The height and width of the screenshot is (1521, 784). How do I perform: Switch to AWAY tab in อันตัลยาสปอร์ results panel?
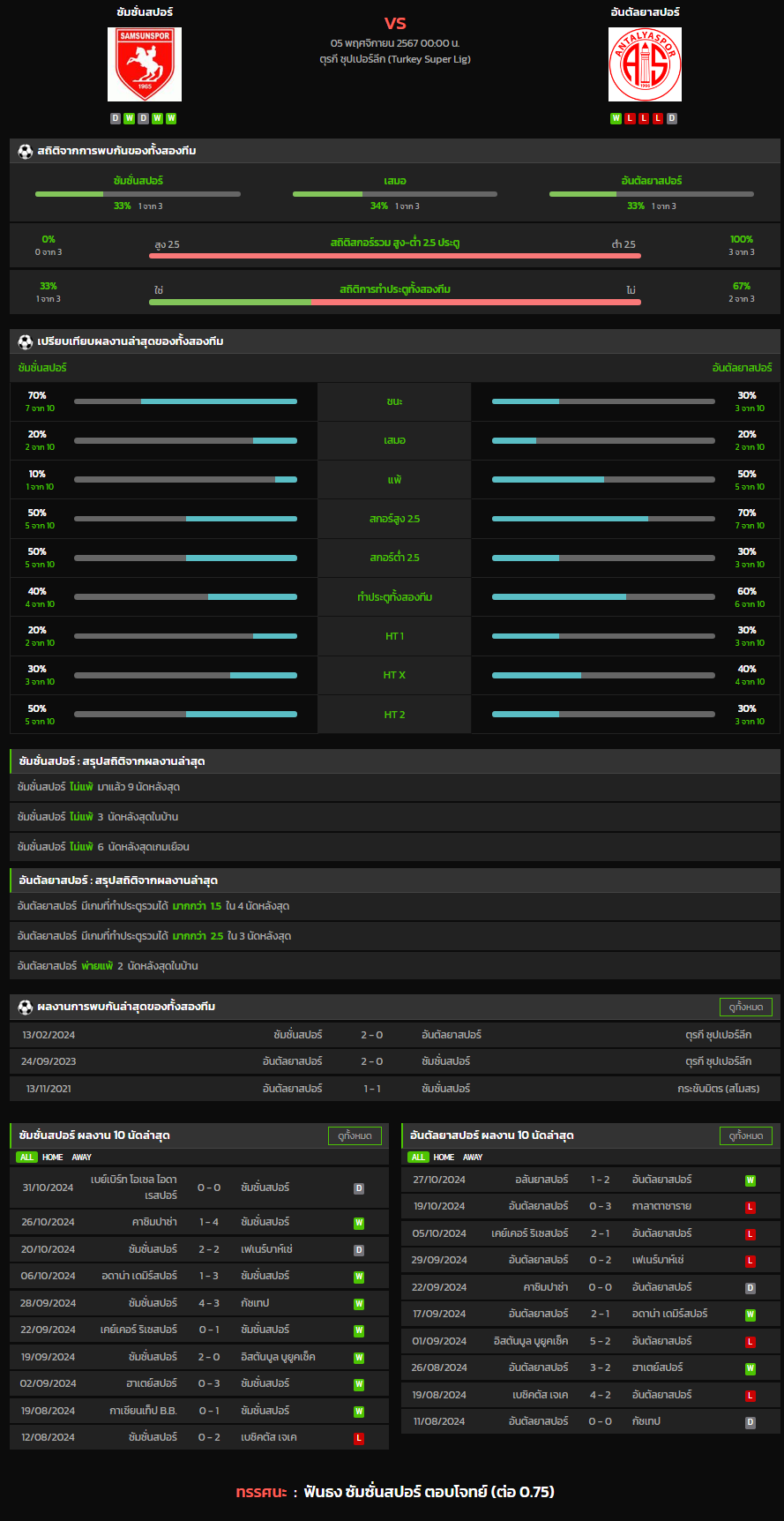point(474,1157)
